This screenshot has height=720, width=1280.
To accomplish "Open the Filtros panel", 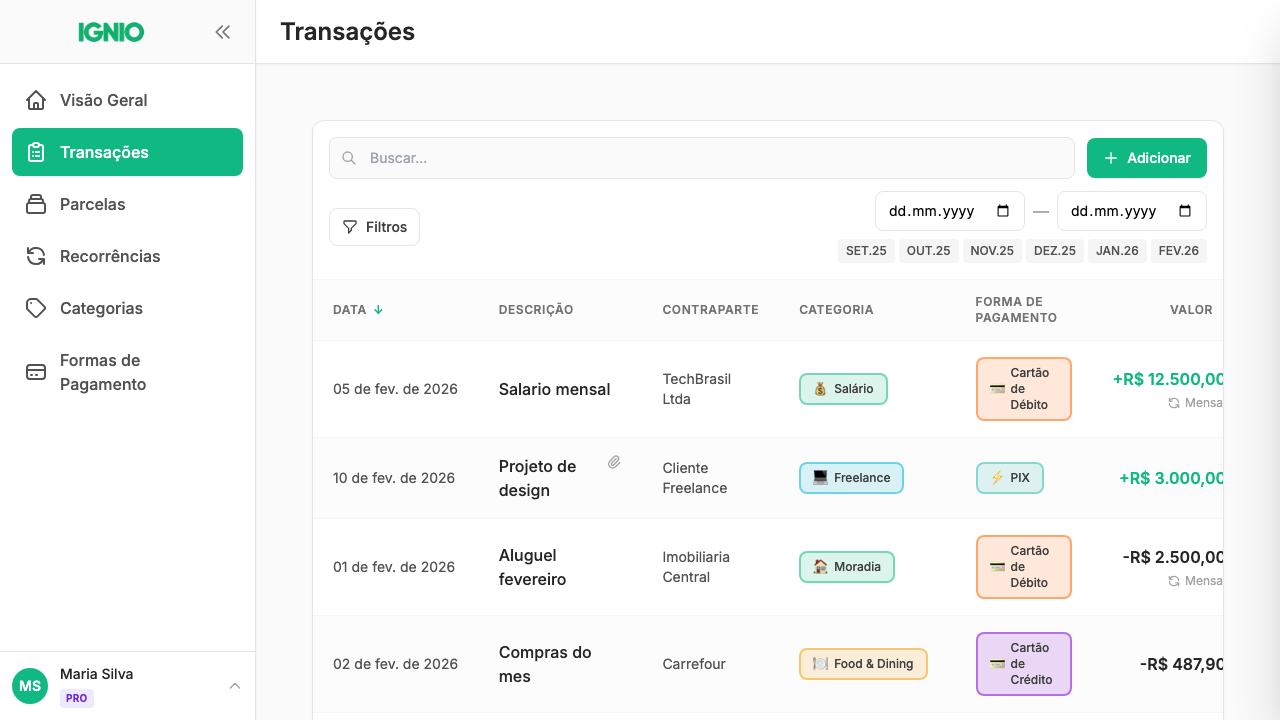I will [374, 227].
